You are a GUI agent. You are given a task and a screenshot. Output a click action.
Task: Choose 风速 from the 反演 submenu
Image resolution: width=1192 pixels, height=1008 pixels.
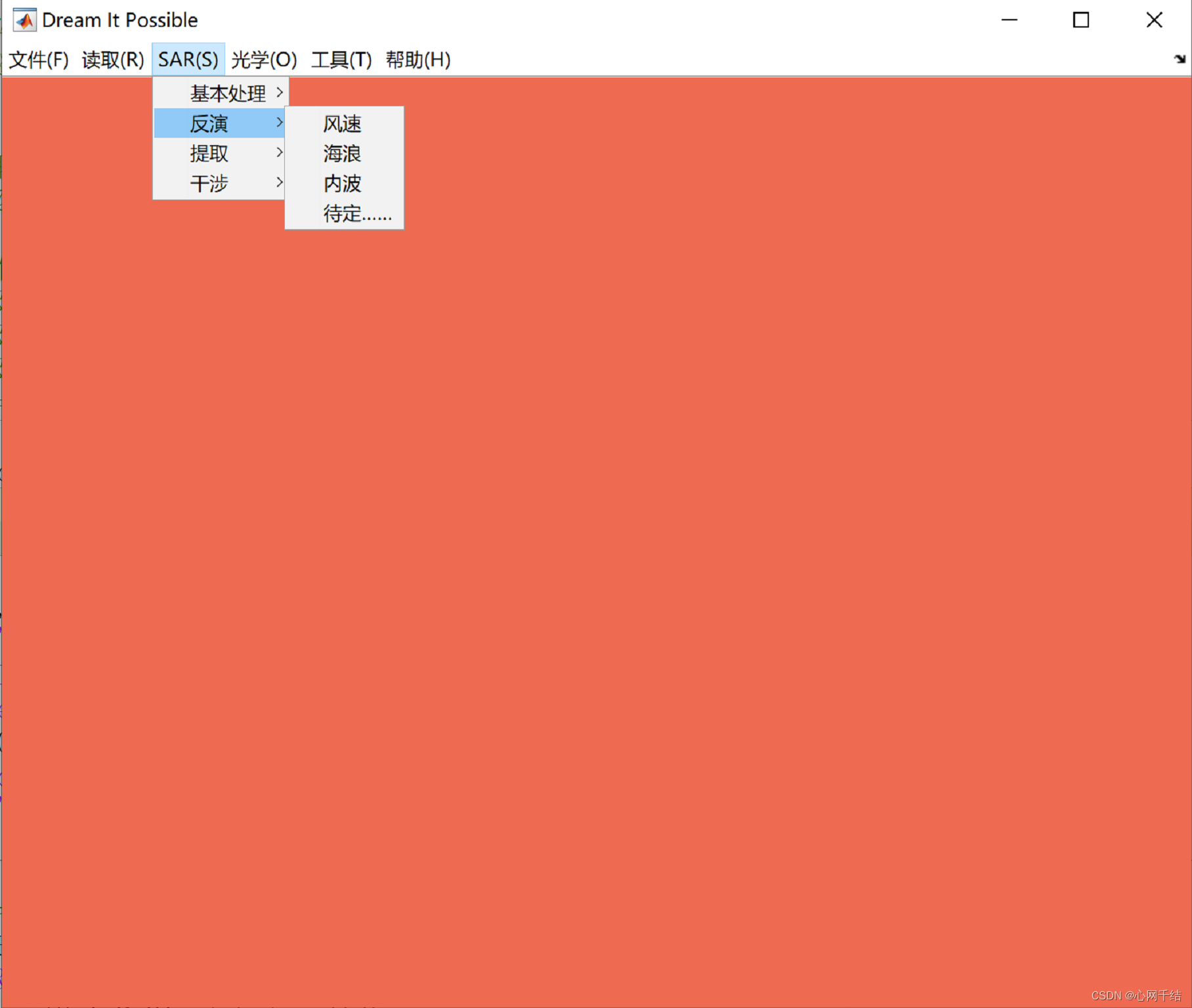tap(345, 124)
